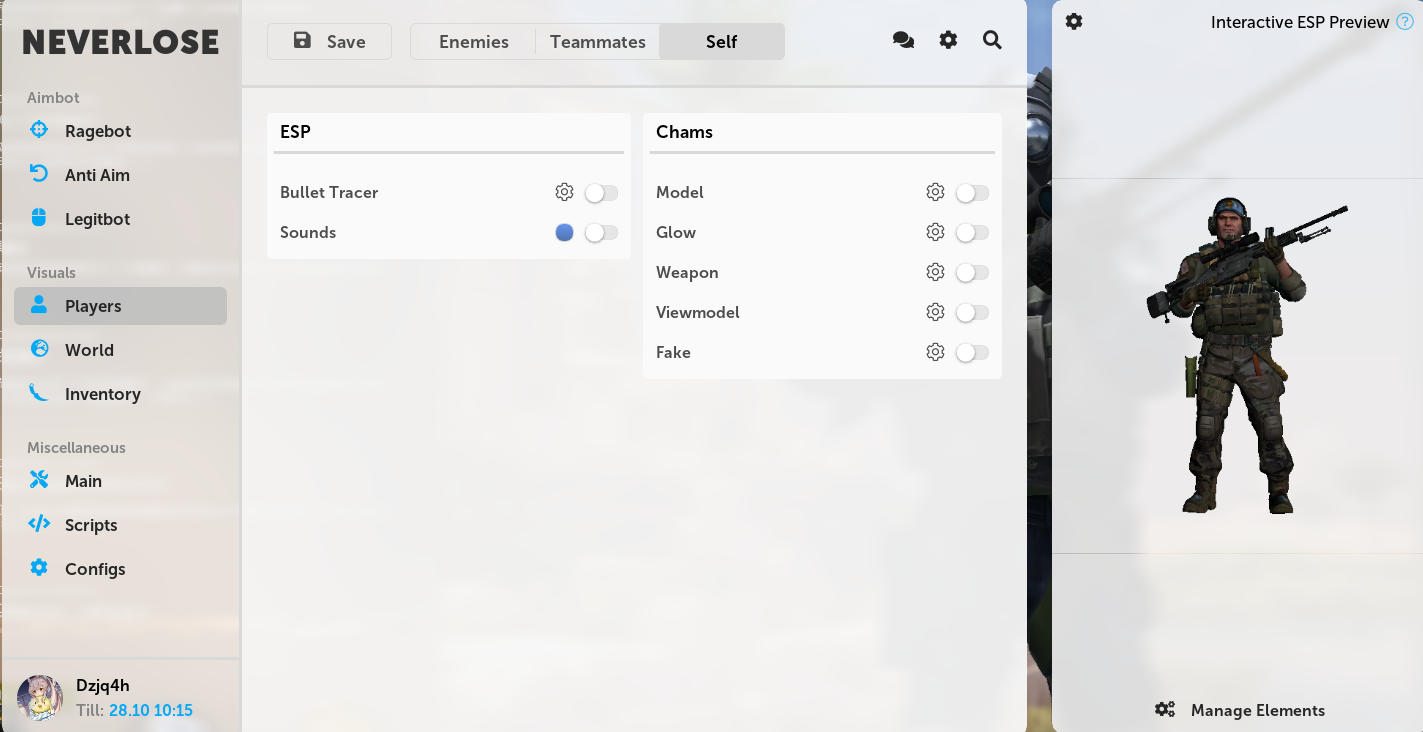Go to the Legitbot section
The width and height of the screenshot is (1423, 732).
coord(120,219)
